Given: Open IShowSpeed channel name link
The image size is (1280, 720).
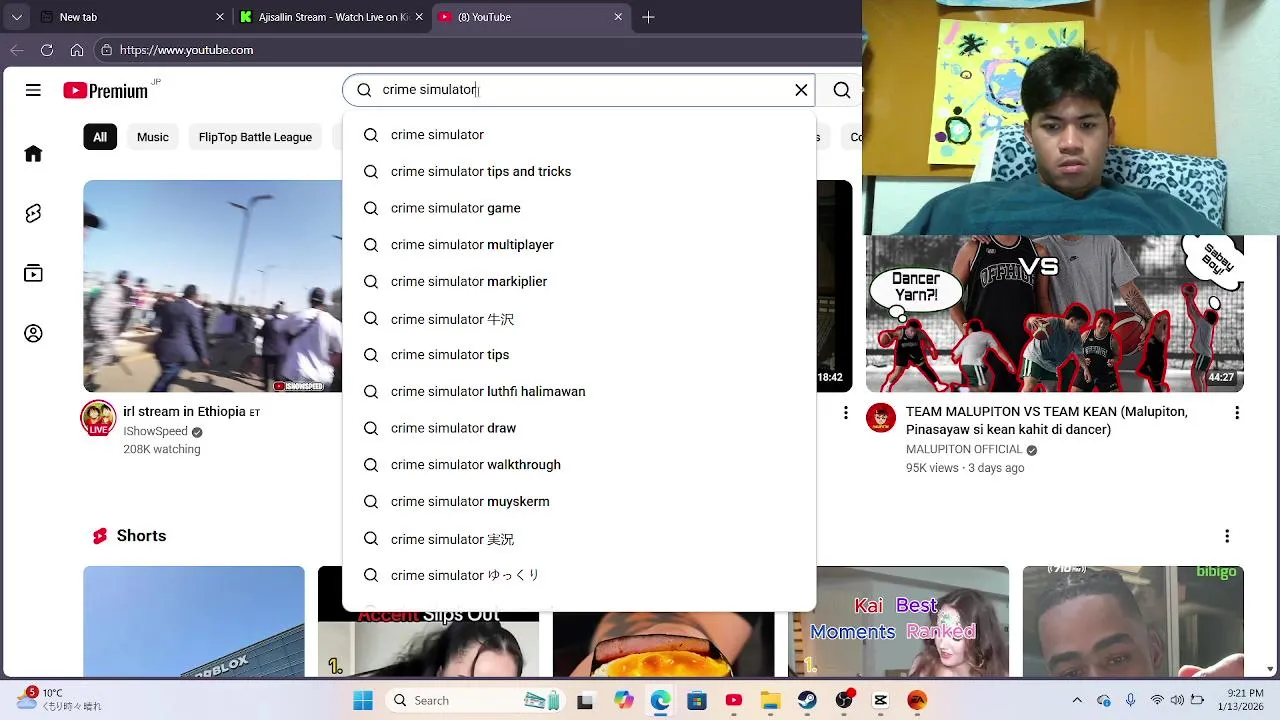Looking at the screenshot, I should [x=155, y=432].
